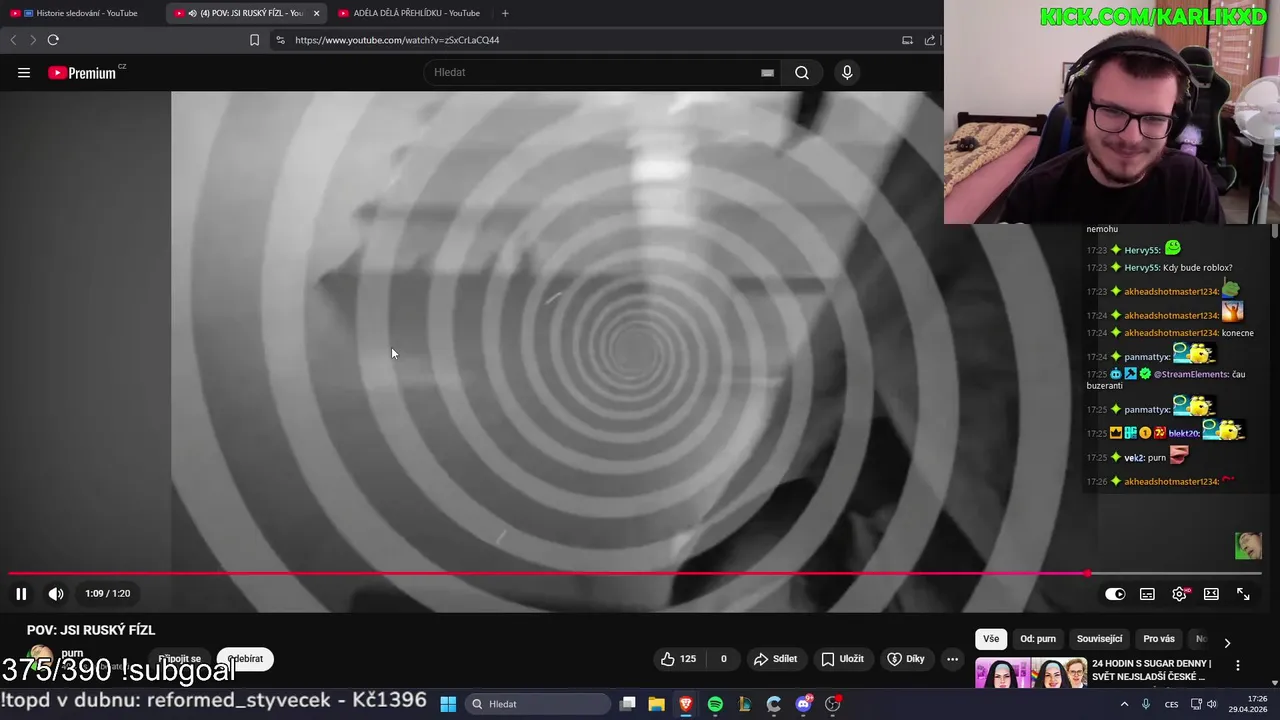The height and width of the screenshot is (720, 1280).
Task: Show more filter chips with the right arrow
Action: pos(1227,642)
